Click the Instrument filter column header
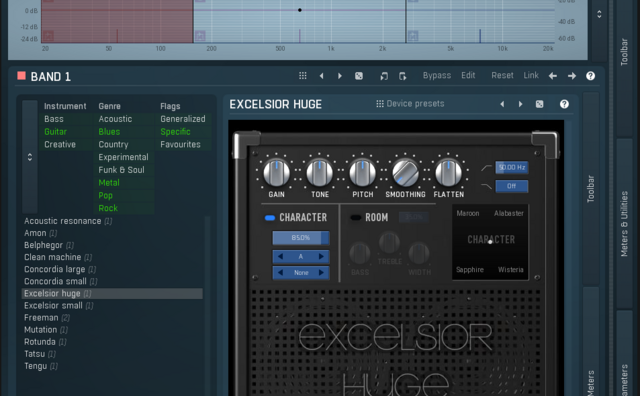Screen dimensions: 640x396 pos(65,106)
